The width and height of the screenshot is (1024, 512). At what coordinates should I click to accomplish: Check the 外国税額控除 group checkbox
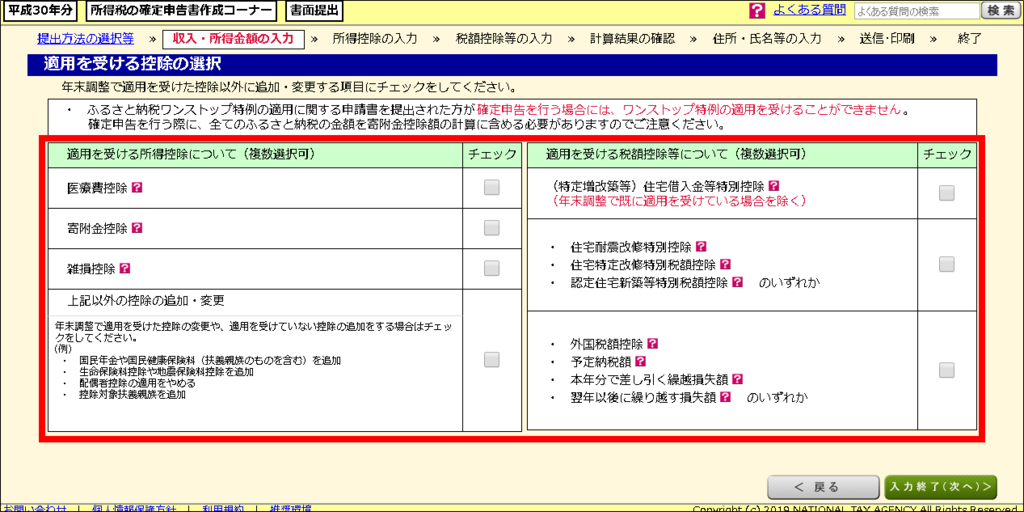tap(946, 370)
